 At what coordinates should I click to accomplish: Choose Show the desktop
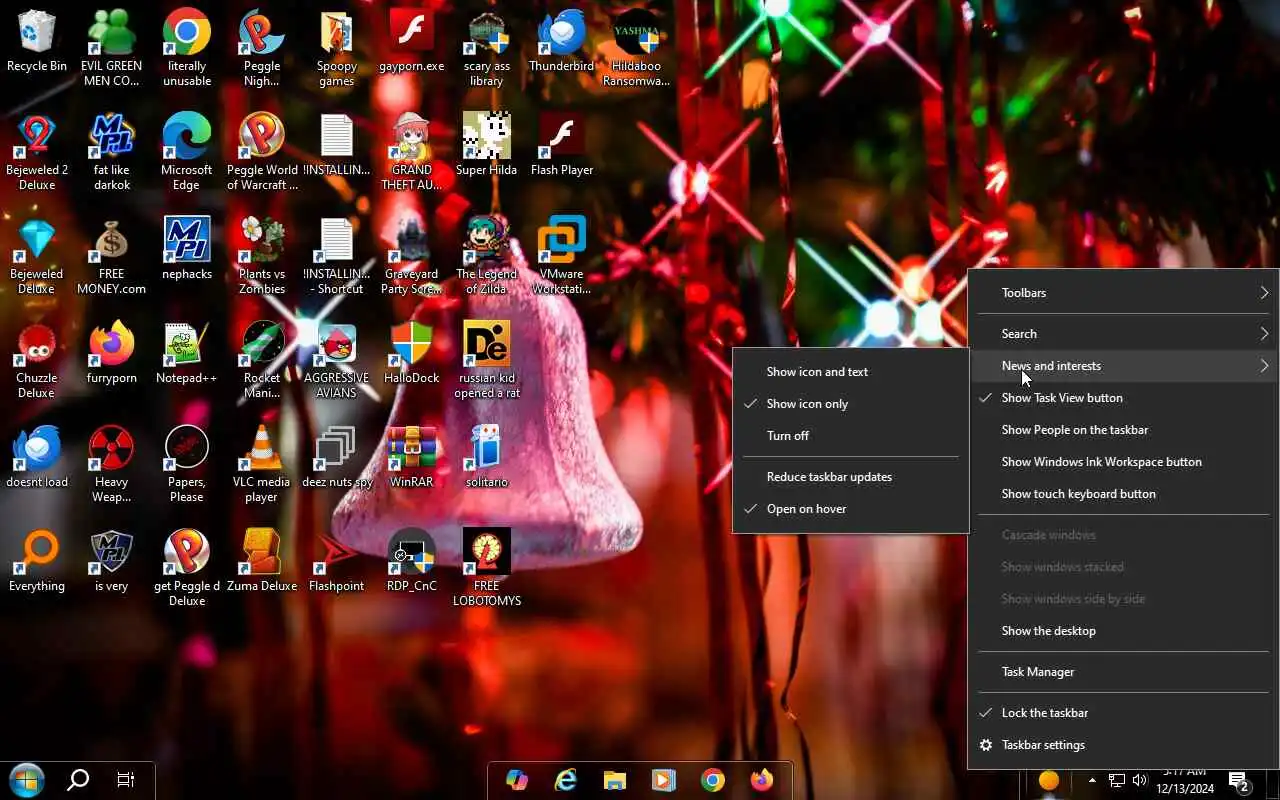pos(1123,631)
